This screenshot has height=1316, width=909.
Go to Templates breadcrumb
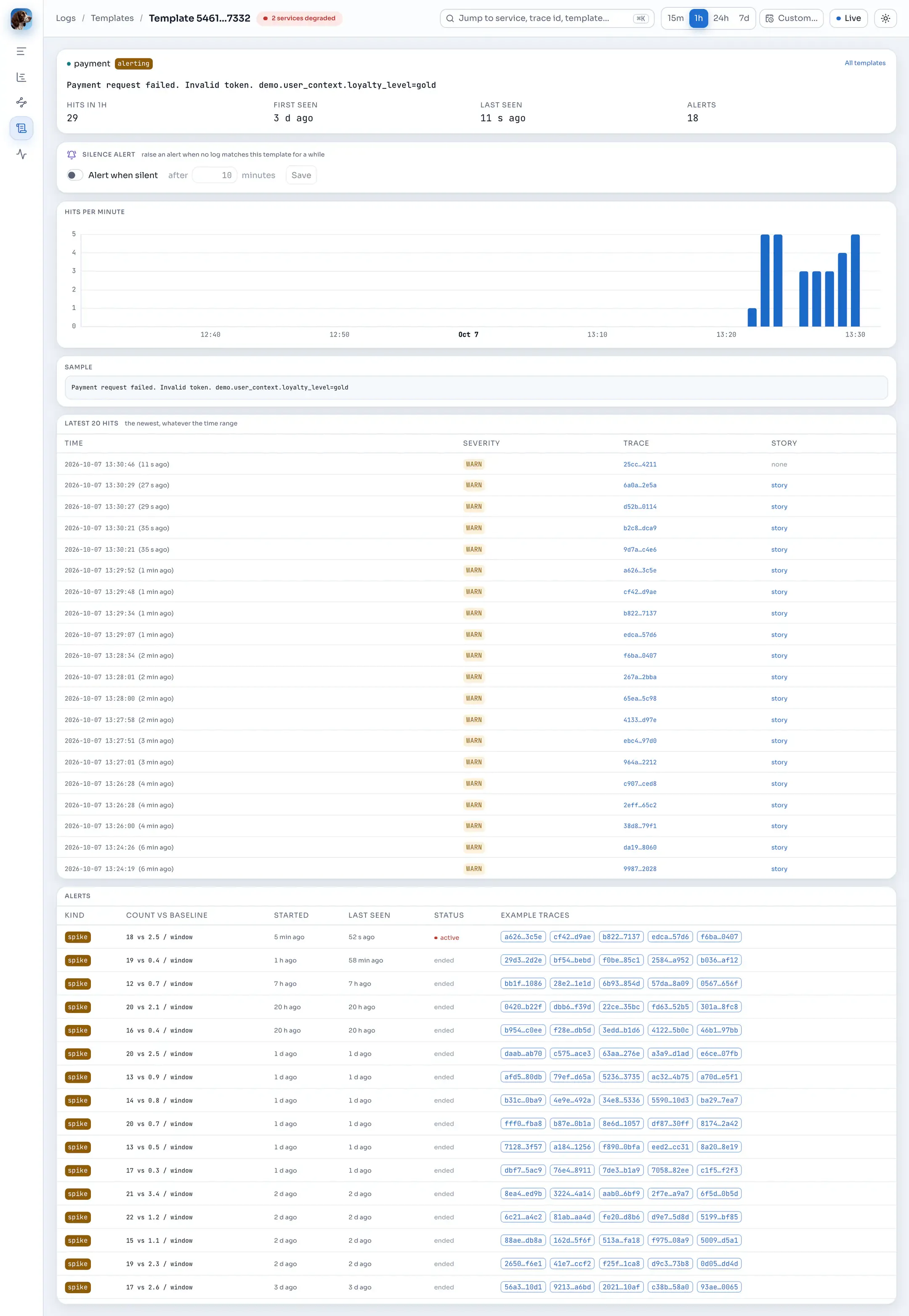[112, 18]
